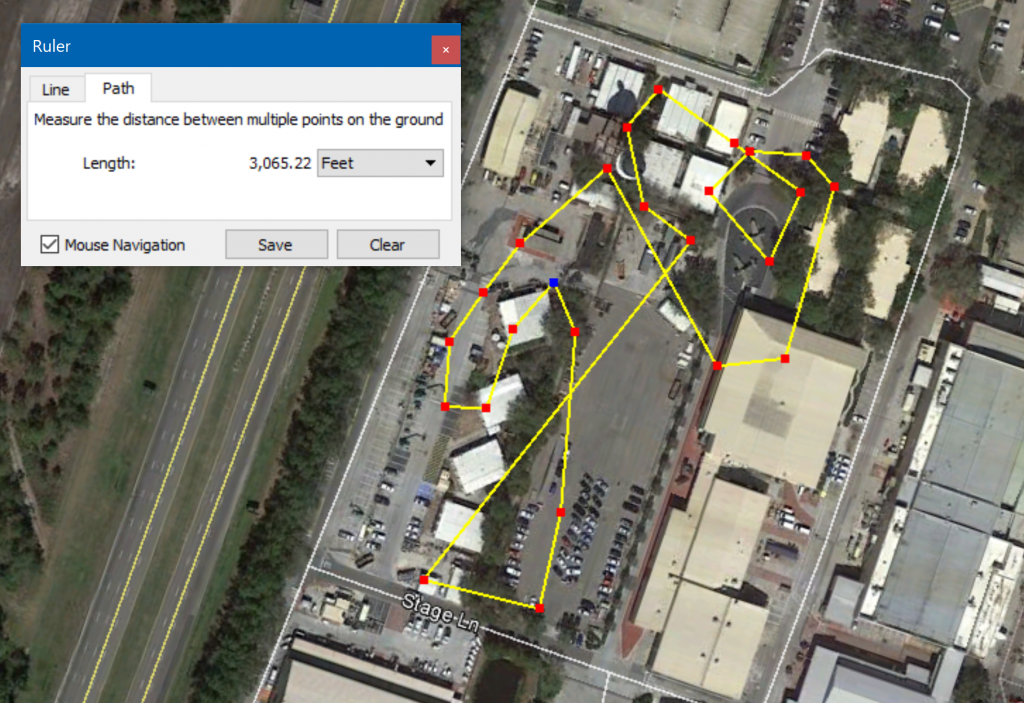The image size is (1024, 703).
Task: Save the measured path
Action: click(276, 244)
